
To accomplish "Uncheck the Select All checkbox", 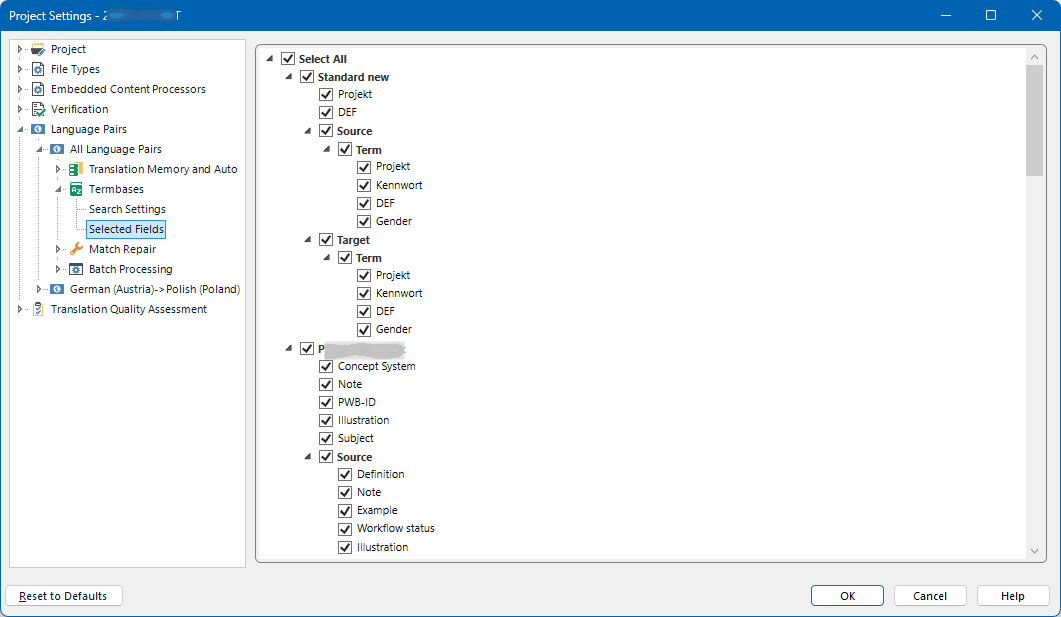I will [288, 58].
